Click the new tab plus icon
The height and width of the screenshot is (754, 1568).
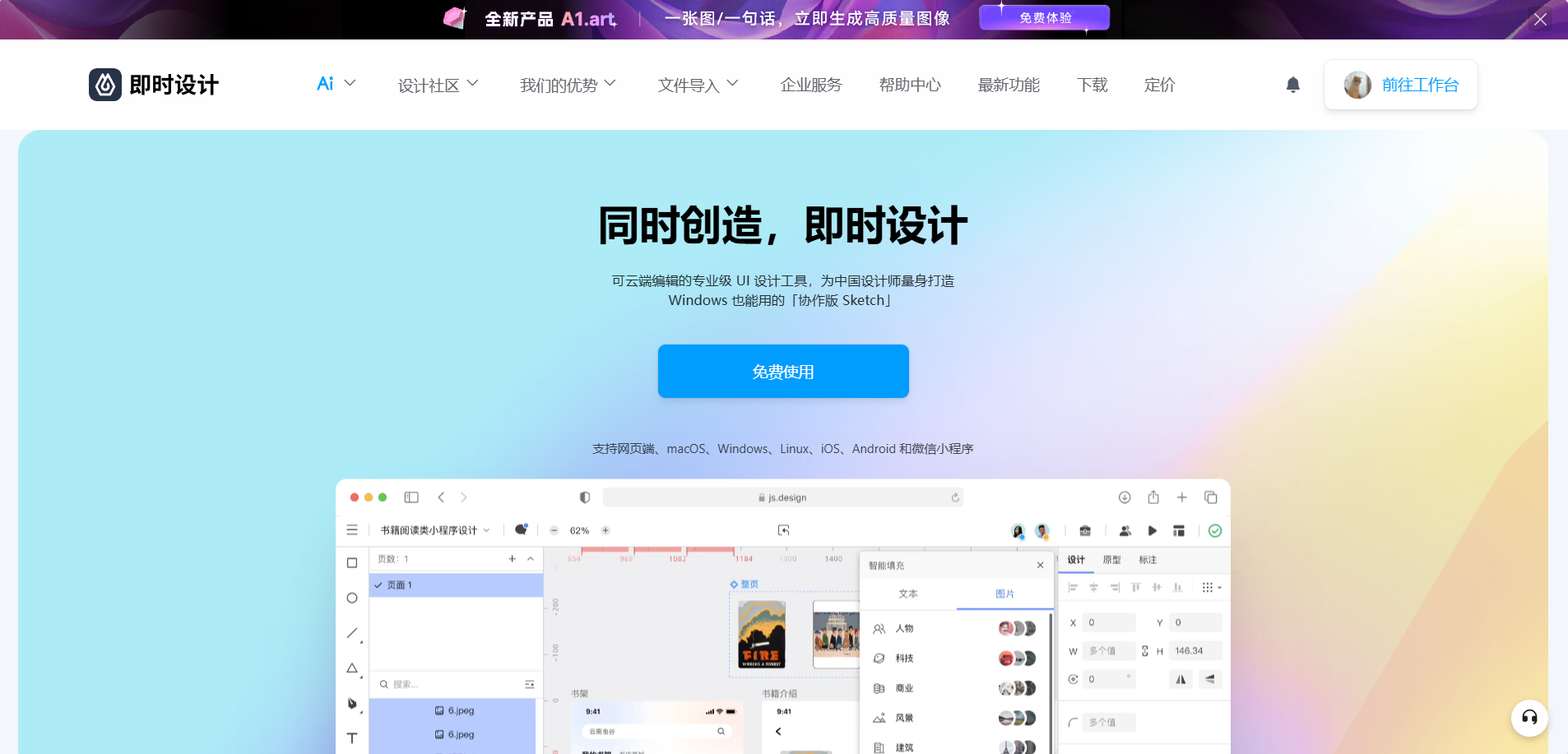[x=1182, y=497]
